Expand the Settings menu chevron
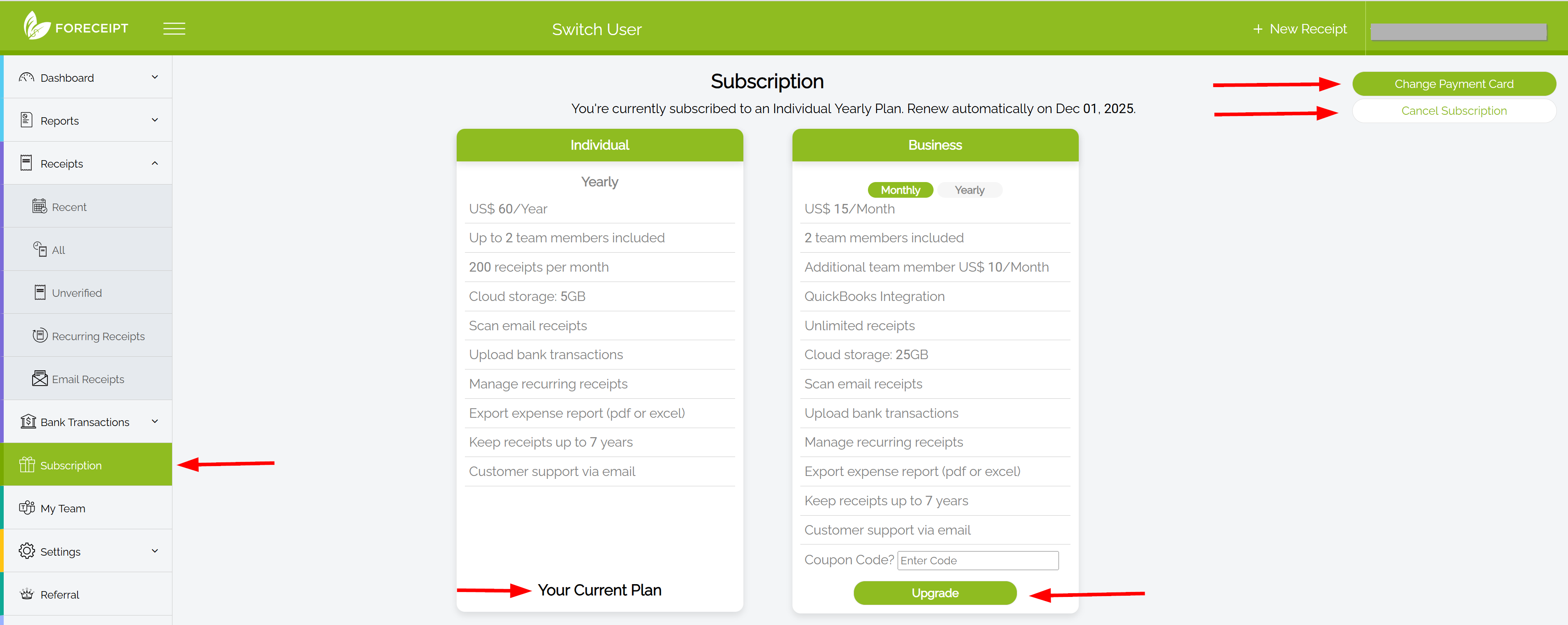 click(155, 551)
